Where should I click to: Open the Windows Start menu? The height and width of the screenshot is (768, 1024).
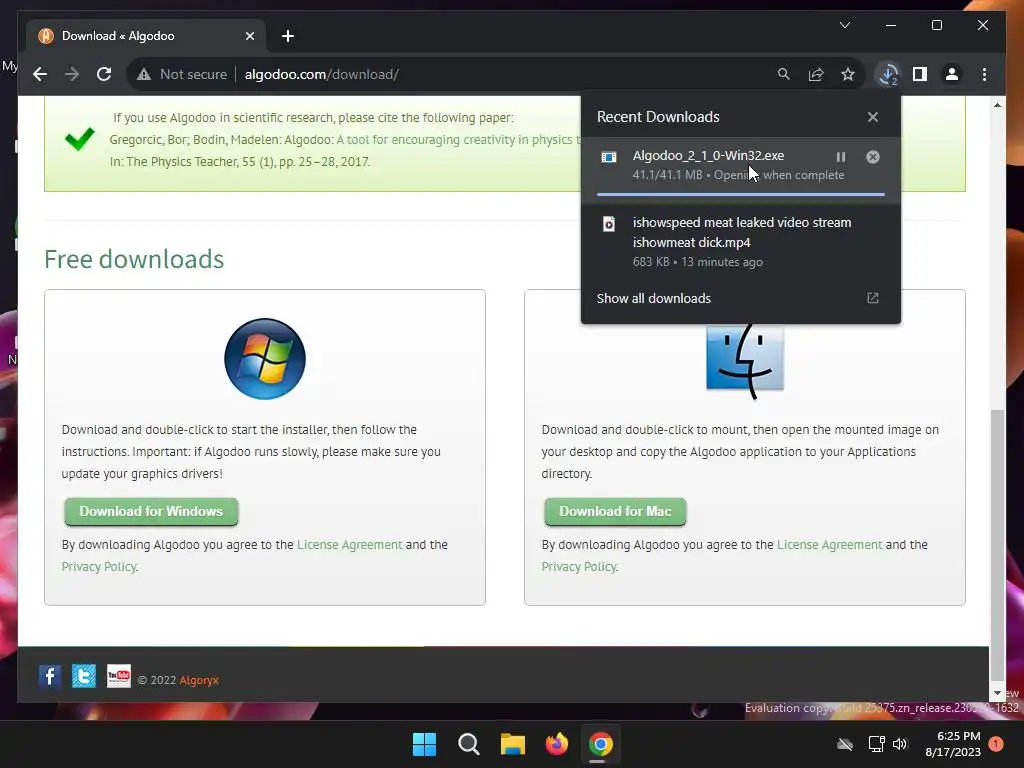(x=424, y=744)
